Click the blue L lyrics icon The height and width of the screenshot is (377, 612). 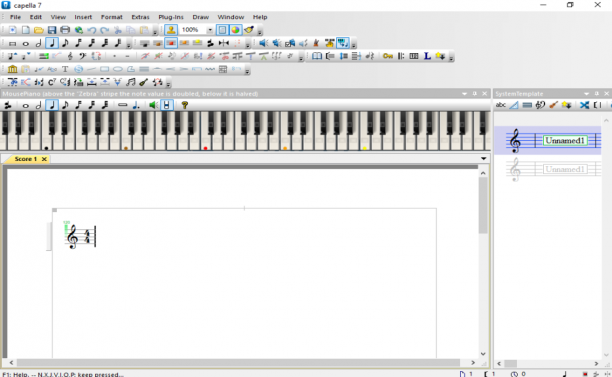point(427,56)
